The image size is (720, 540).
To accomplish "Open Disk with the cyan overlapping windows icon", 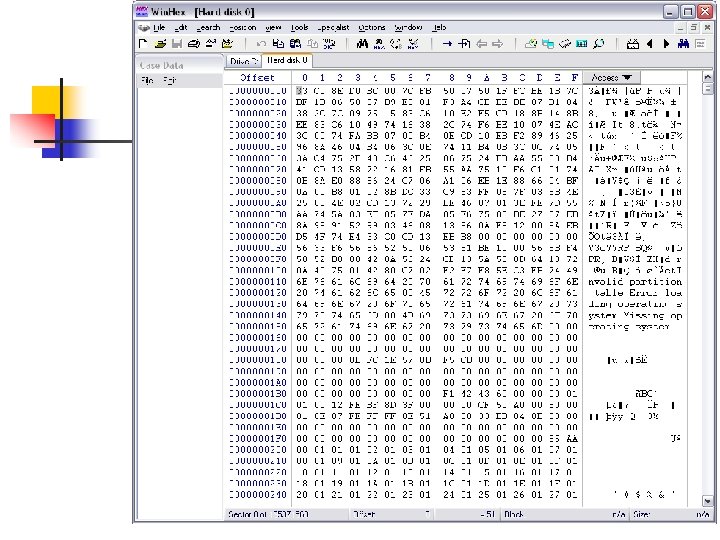I will [548, 44].
